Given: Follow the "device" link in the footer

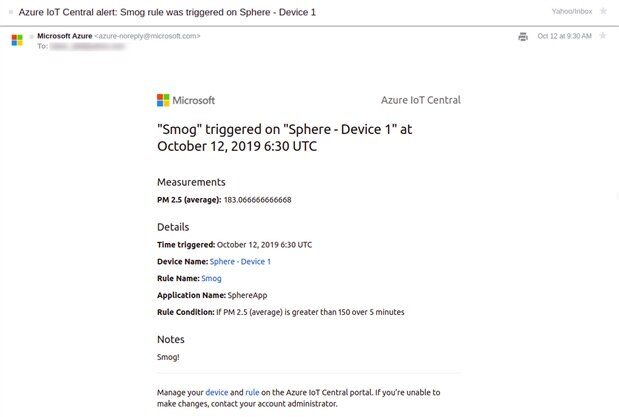Looking at the screenshot, I should point(217,392).
